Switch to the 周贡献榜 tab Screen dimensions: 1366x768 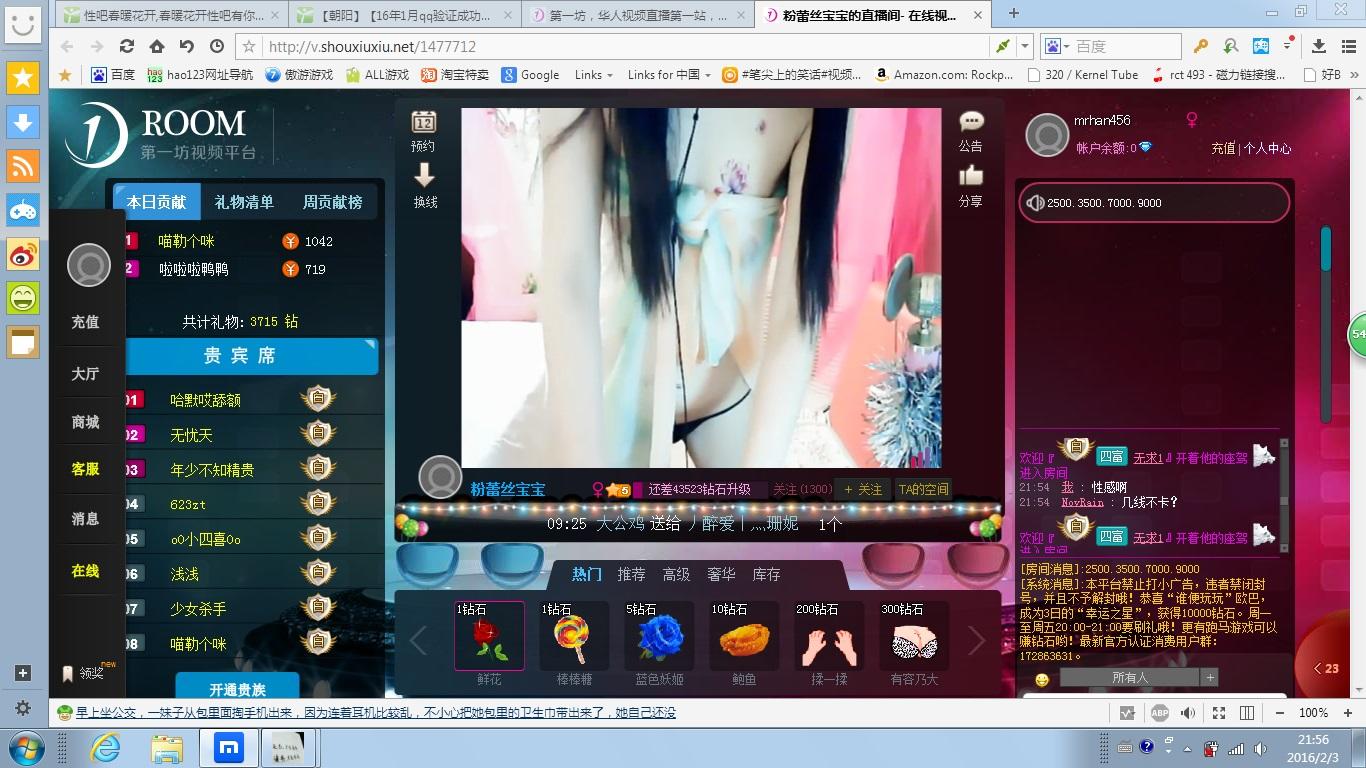332,202
